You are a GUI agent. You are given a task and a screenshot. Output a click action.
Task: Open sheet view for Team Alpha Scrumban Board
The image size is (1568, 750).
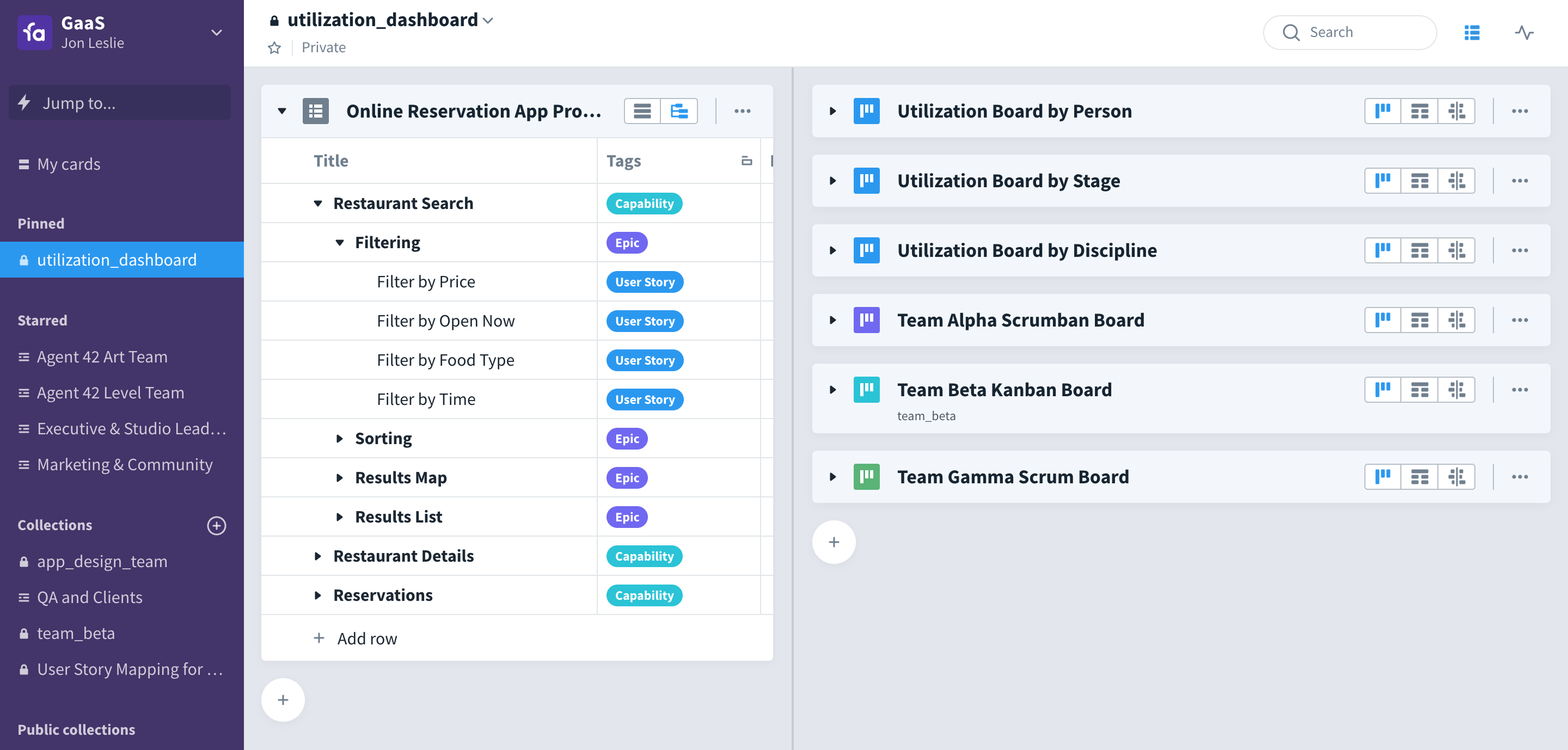(x=1420, y=319)
